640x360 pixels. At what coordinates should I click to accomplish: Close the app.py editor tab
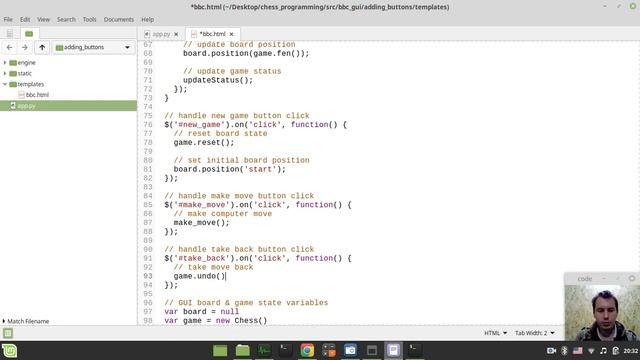coord(176,34)
